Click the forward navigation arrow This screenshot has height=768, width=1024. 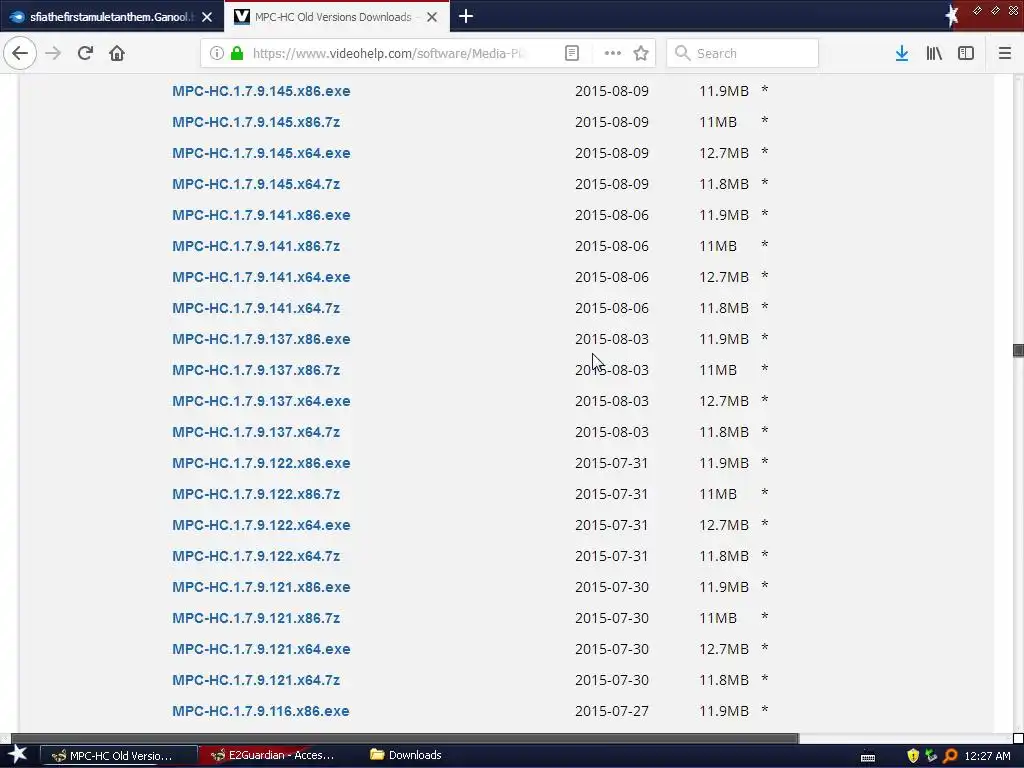[x=53, y=53]
